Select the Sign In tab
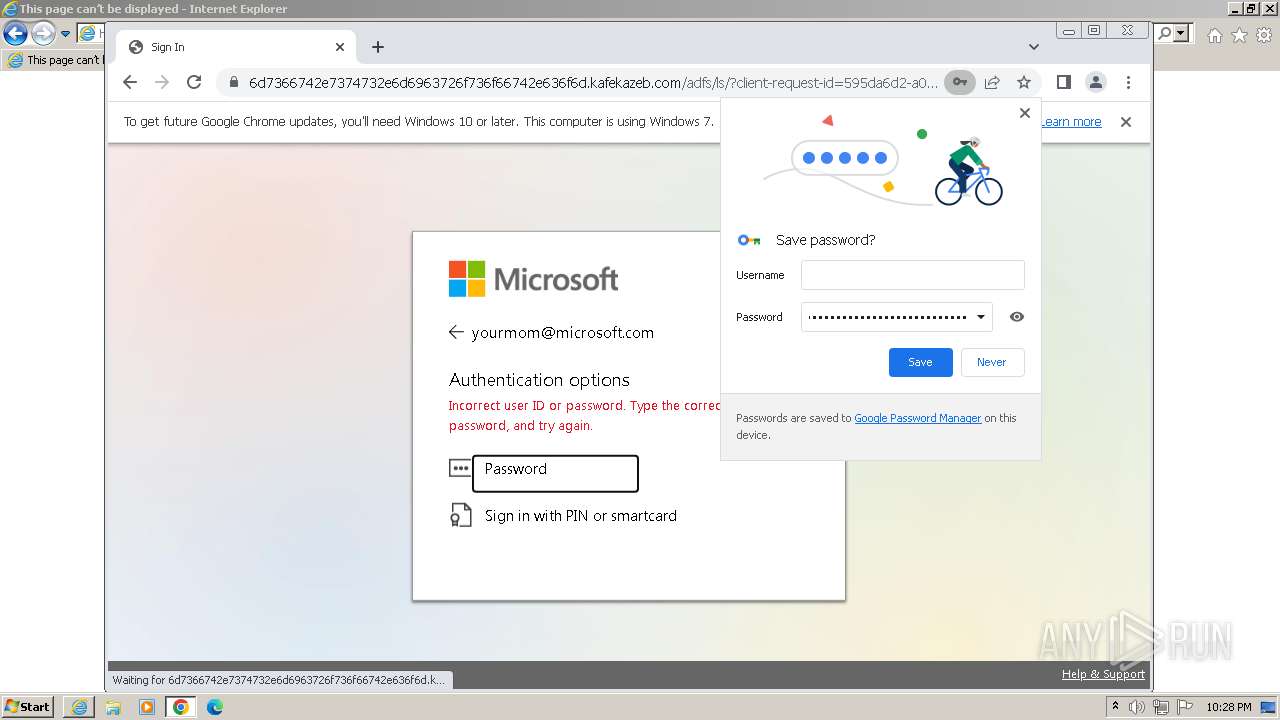 pos(236,47)
